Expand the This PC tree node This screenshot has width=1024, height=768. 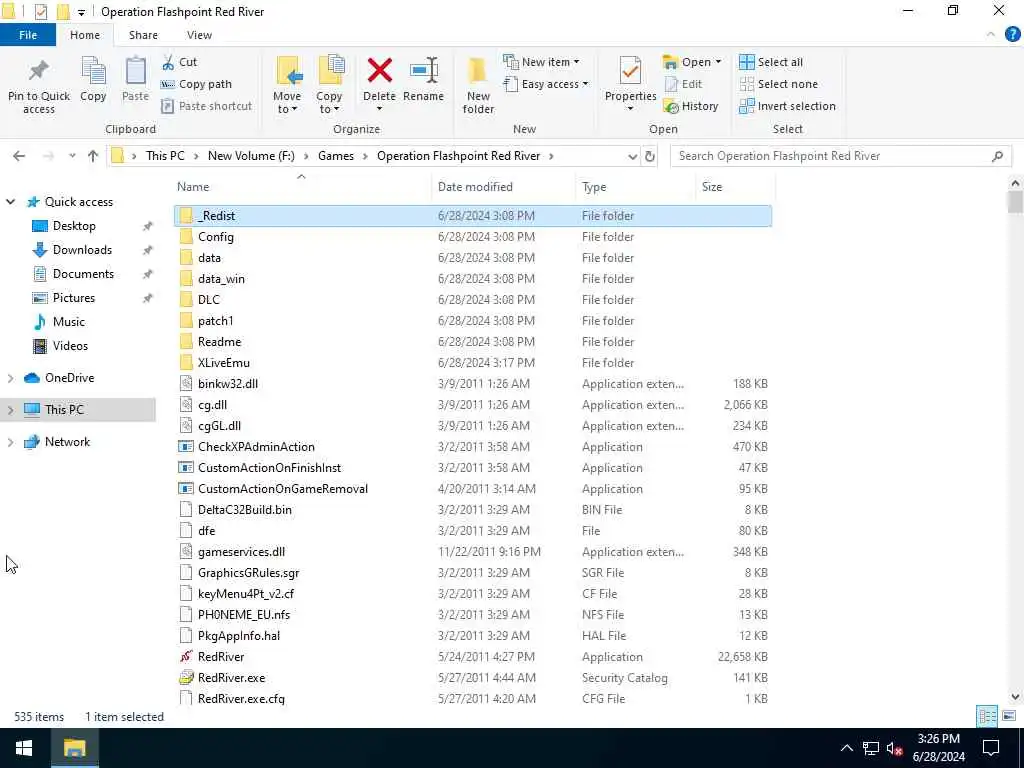tap(10, 410)
